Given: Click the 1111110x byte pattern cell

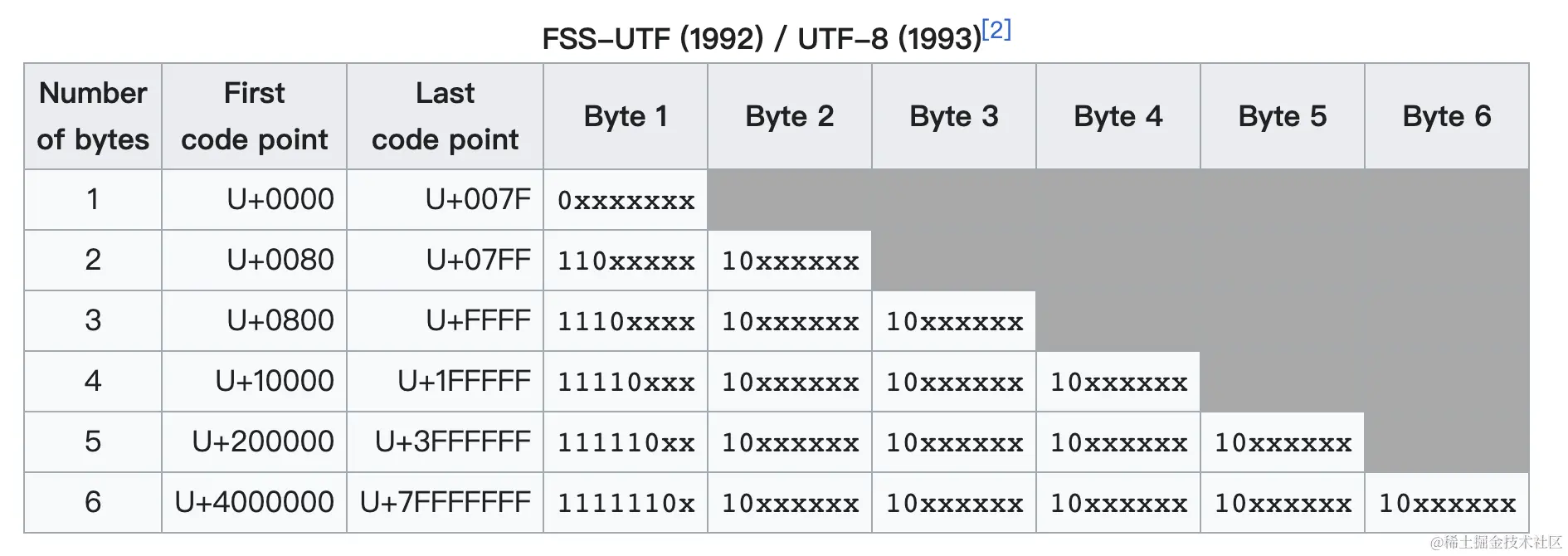Looking at the screenshot, I should (626, 503).
